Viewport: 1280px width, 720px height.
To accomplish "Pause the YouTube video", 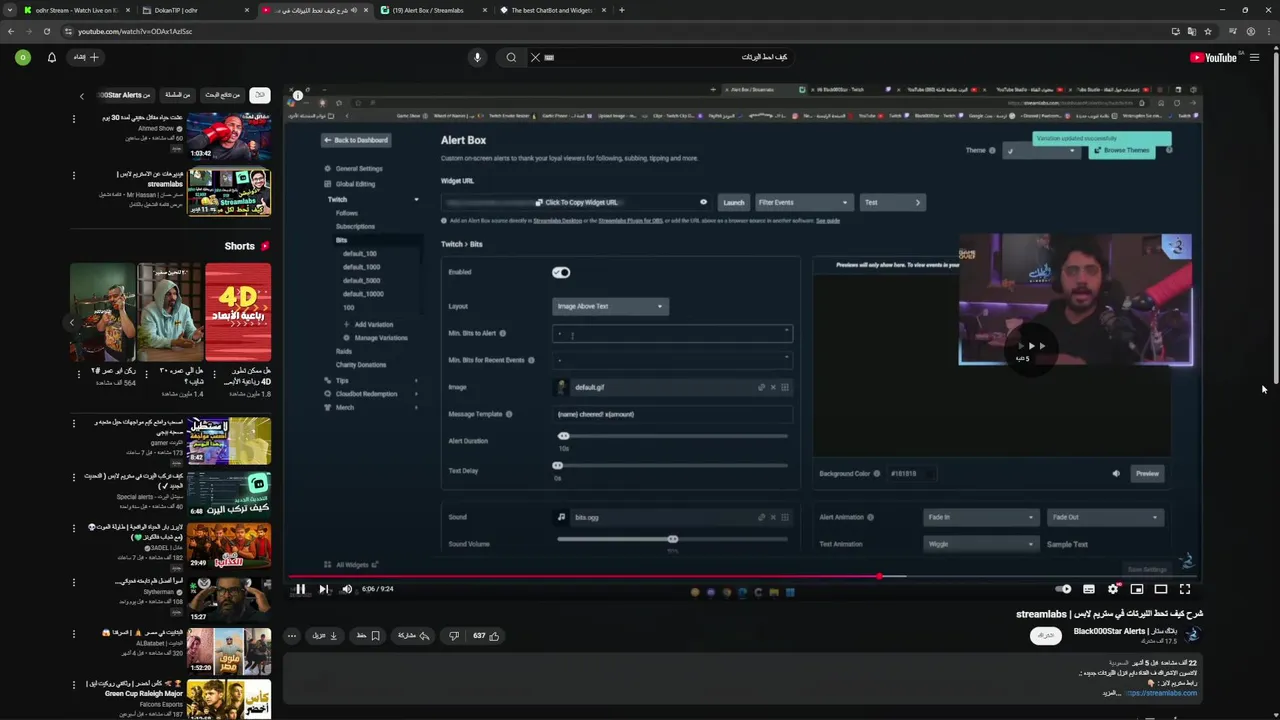I will [300, 589].
